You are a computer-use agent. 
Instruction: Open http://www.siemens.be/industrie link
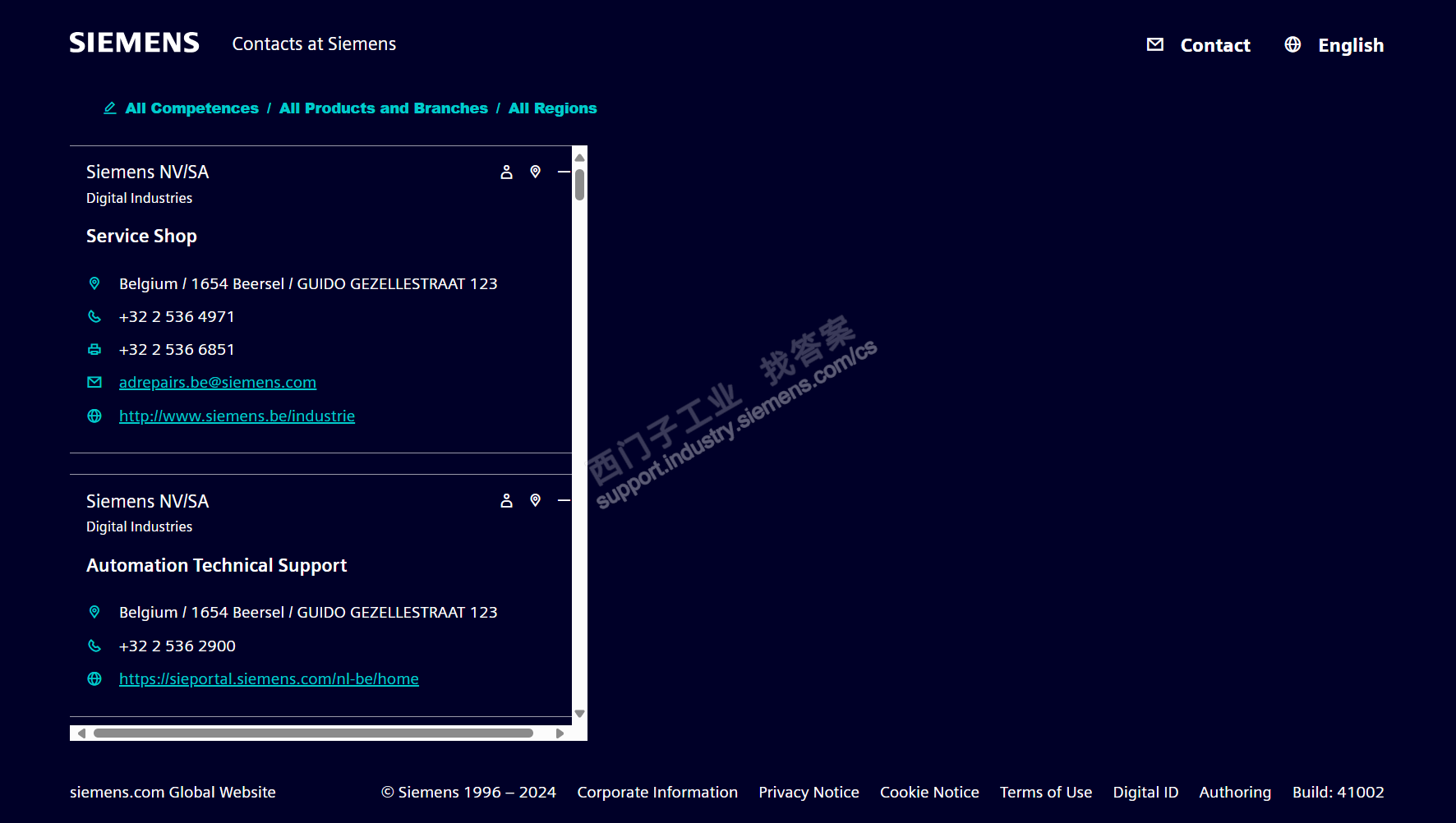click(237, 416)
